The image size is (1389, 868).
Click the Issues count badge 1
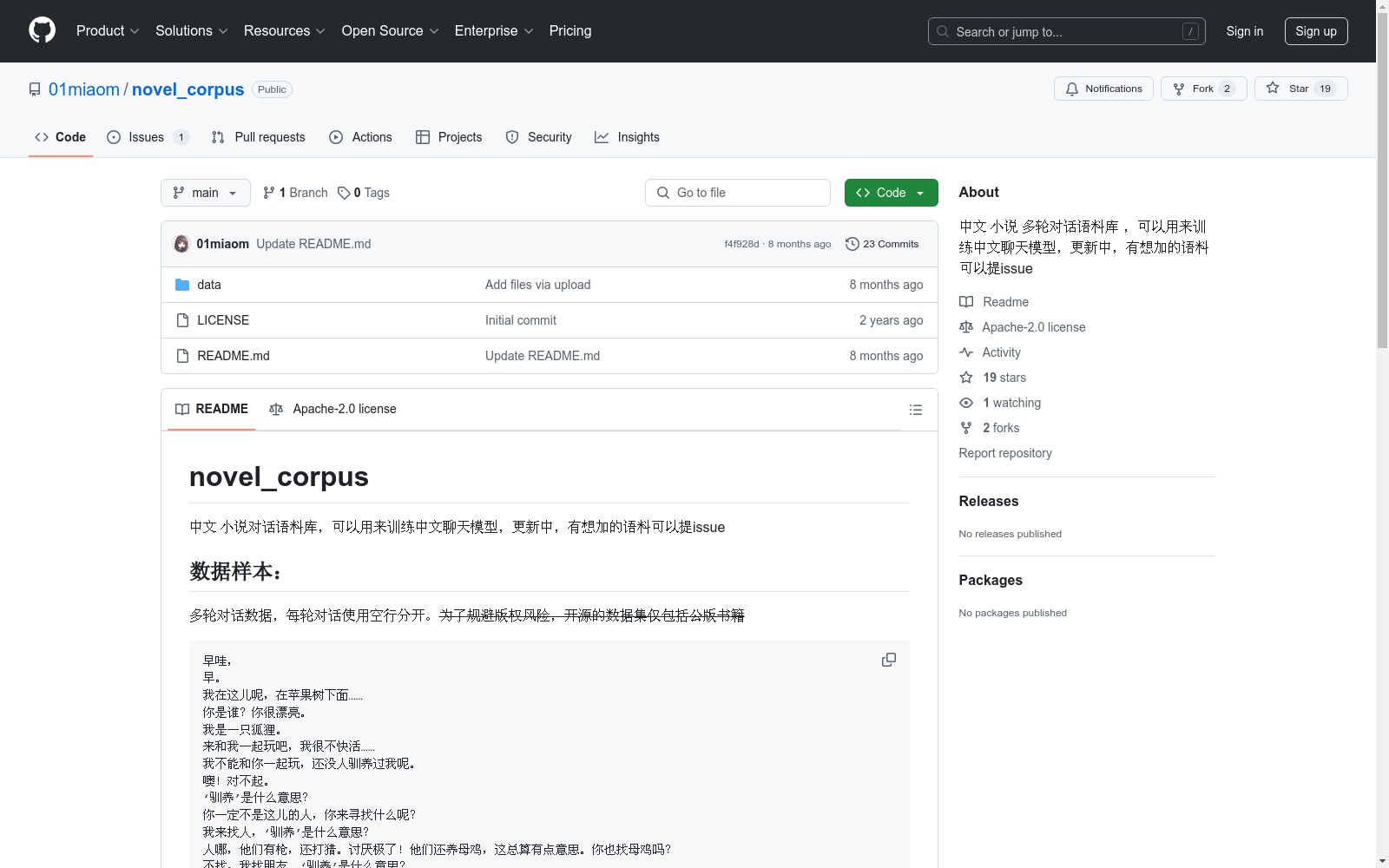pos(181,137)
